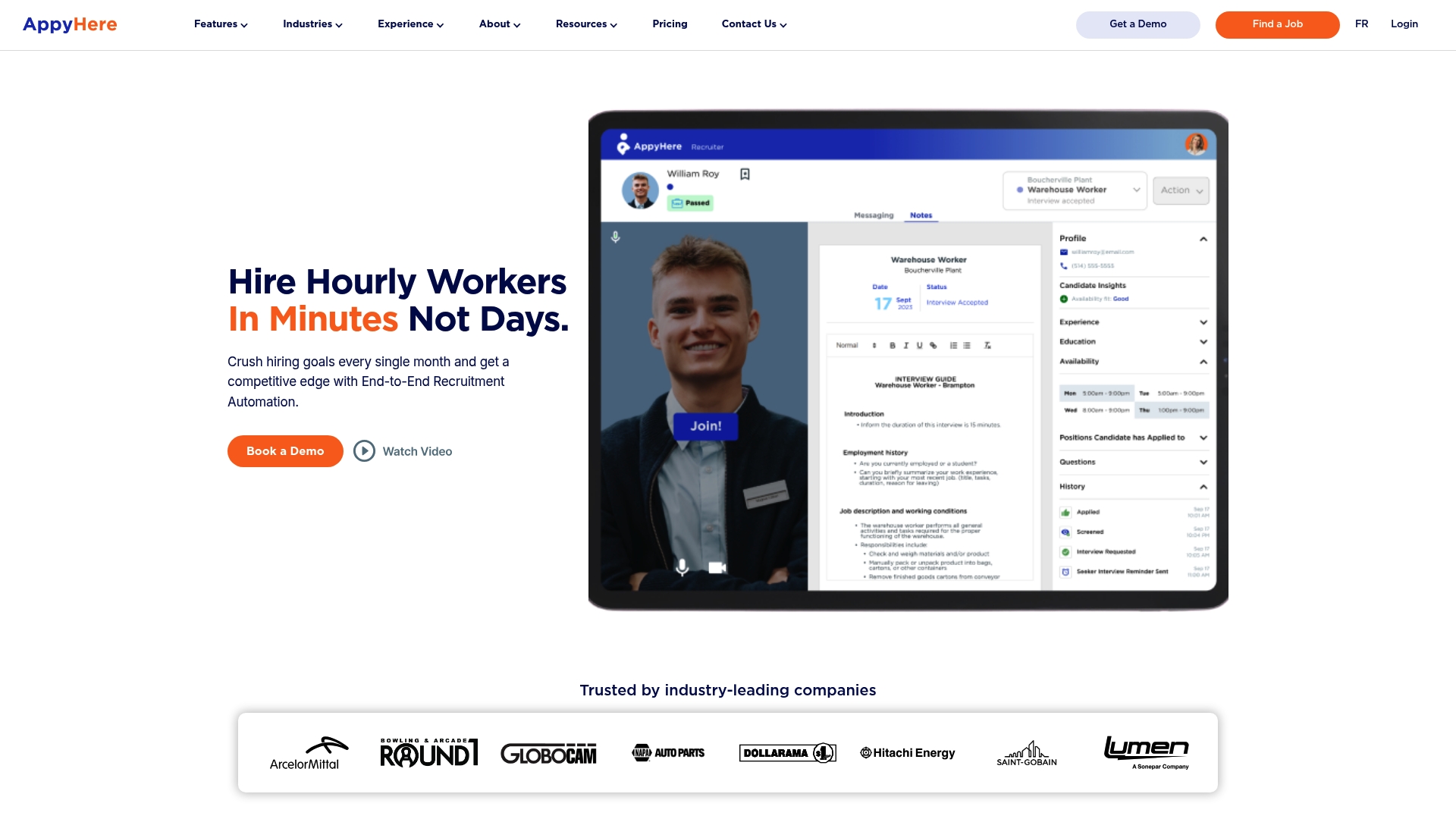
Task: Click the small microphone icon above the video
Action: [x=615, y=237]
